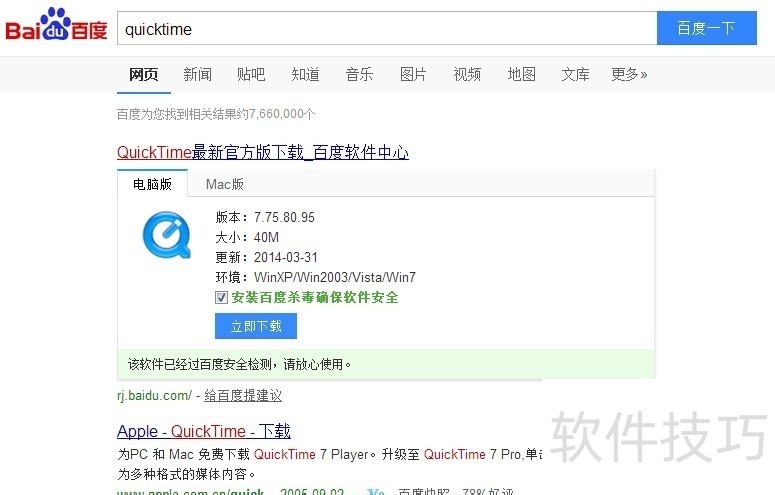Image resolution: width=775 pixels, height=495 pixels.
Task: Click the size value 40M
Action: [x=266, y=237]
